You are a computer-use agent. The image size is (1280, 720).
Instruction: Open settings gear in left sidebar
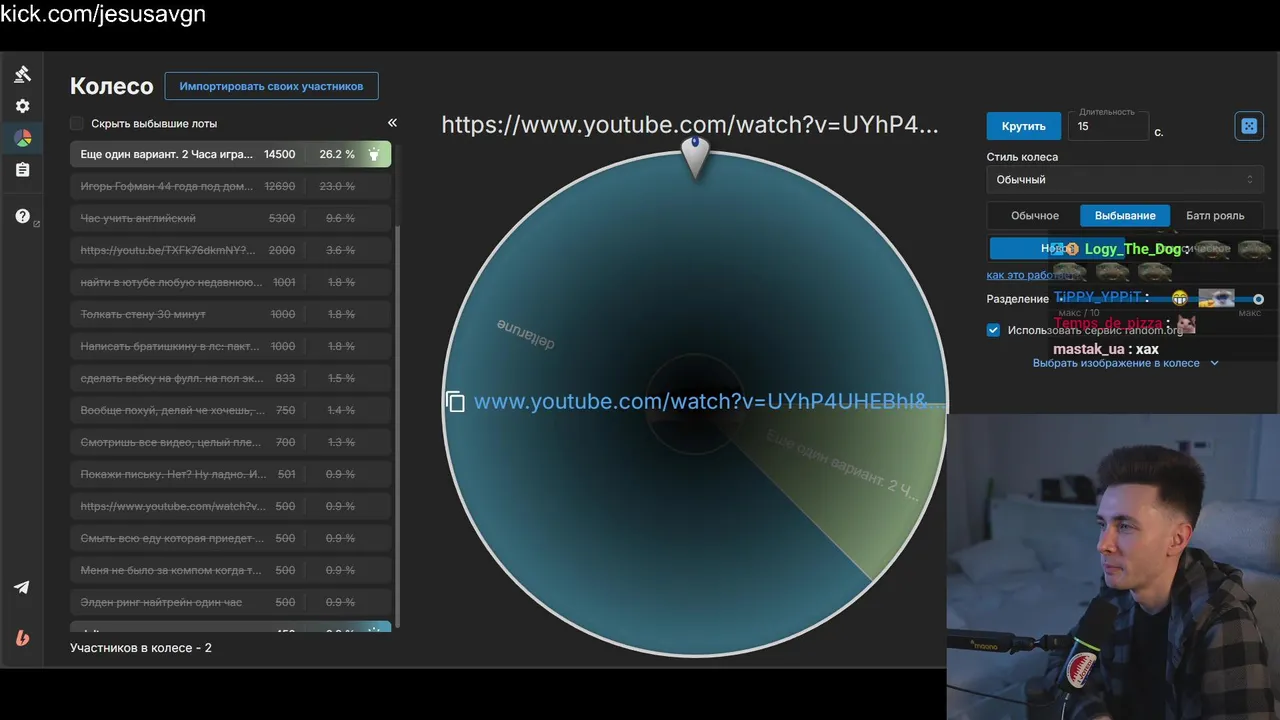point(22,106)
